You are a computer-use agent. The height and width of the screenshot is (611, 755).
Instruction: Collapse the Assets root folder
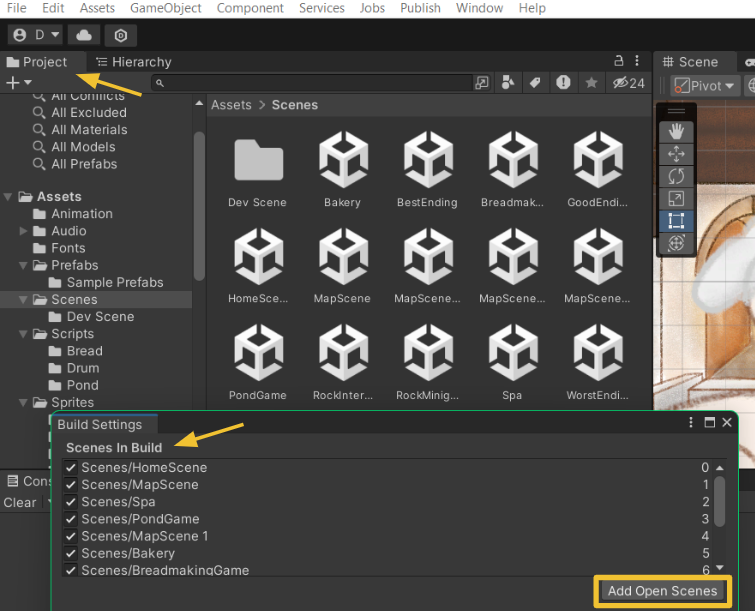point(8,196)
